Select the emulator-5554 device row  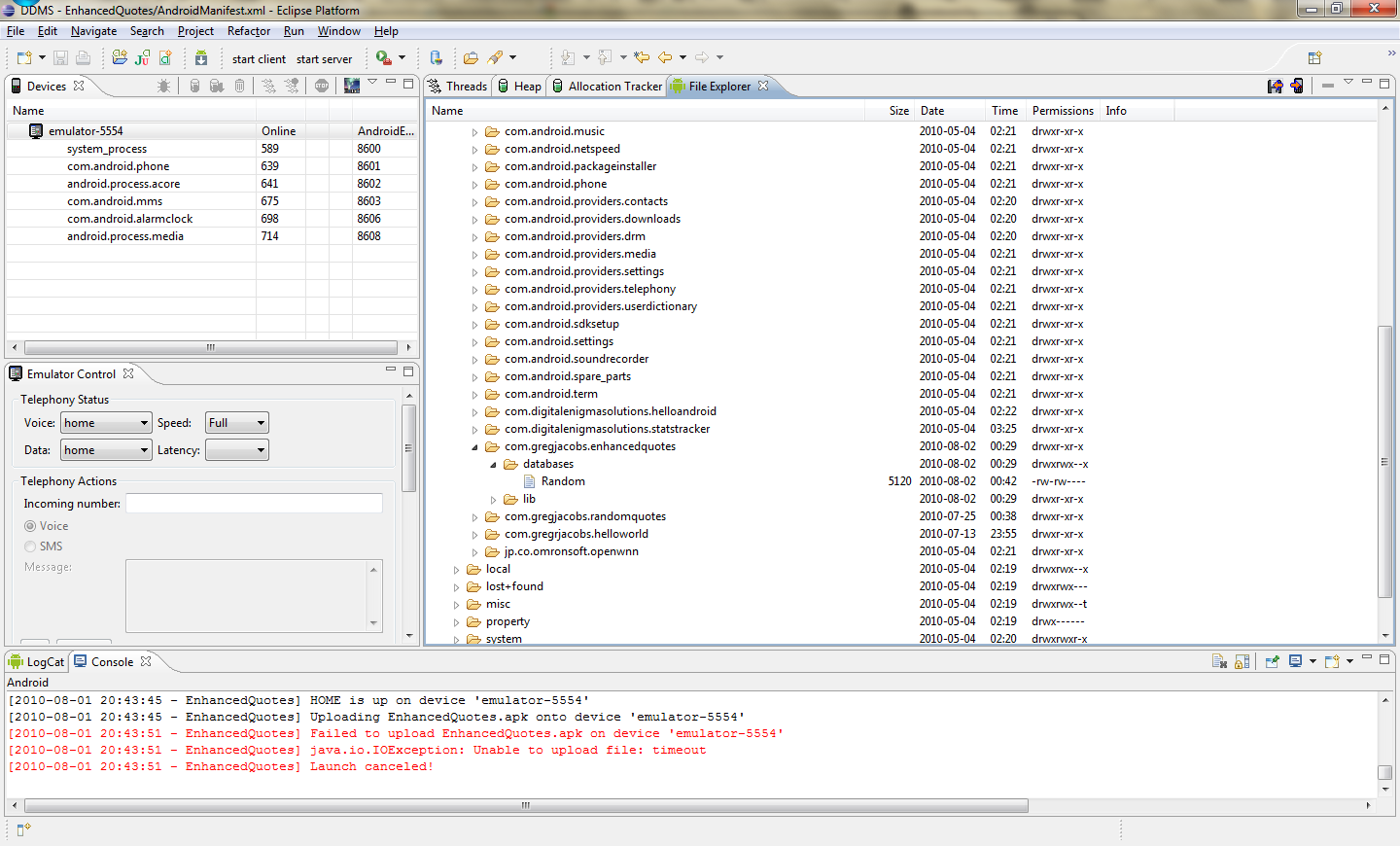pos(212,131)
